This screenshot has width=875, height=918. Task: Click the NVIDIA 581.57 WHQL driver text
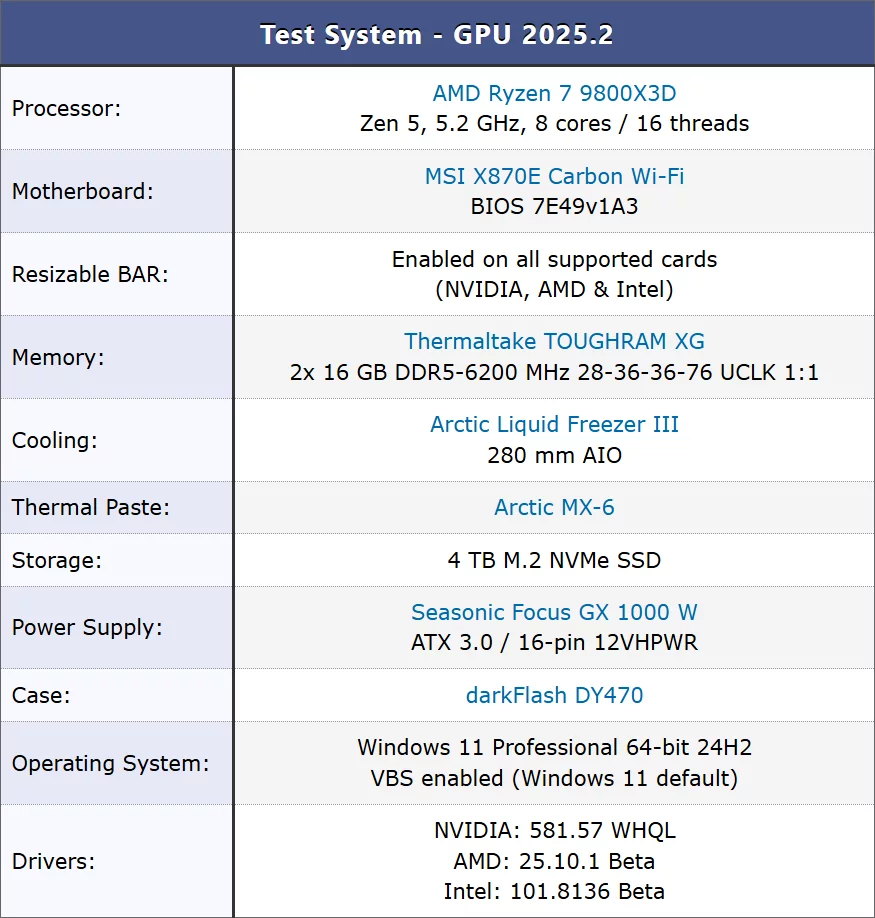pos(554,831)
